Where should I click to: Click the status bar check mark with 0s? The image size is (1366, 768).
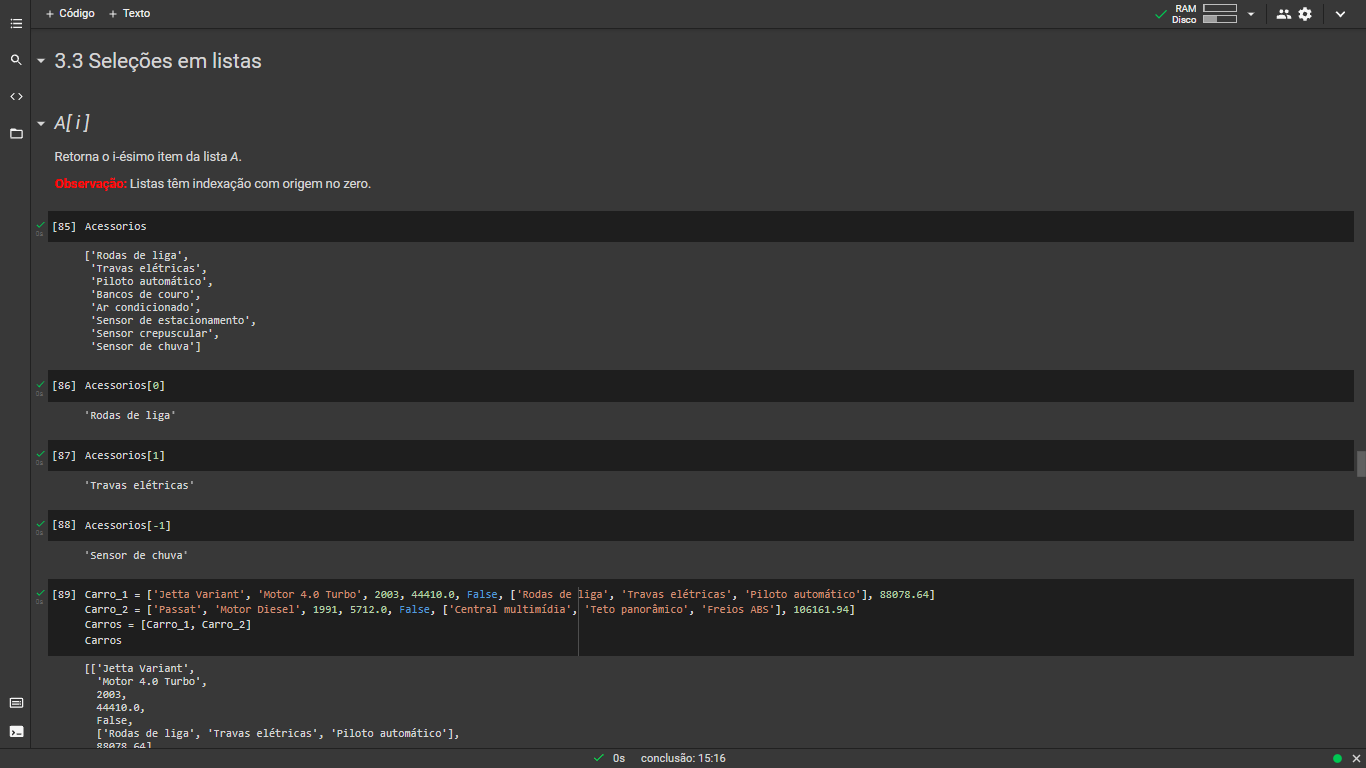(609, 758)
